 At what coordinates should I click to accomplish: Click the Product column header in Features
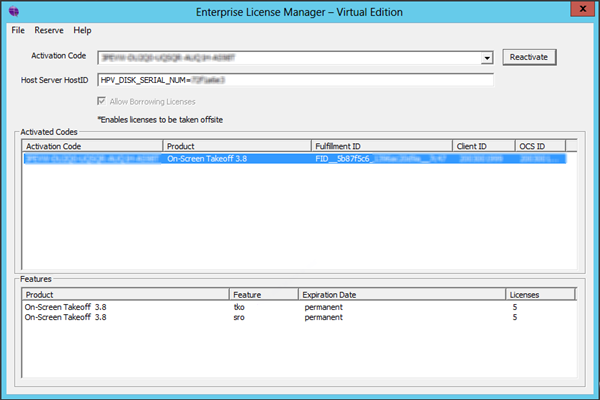125,295
